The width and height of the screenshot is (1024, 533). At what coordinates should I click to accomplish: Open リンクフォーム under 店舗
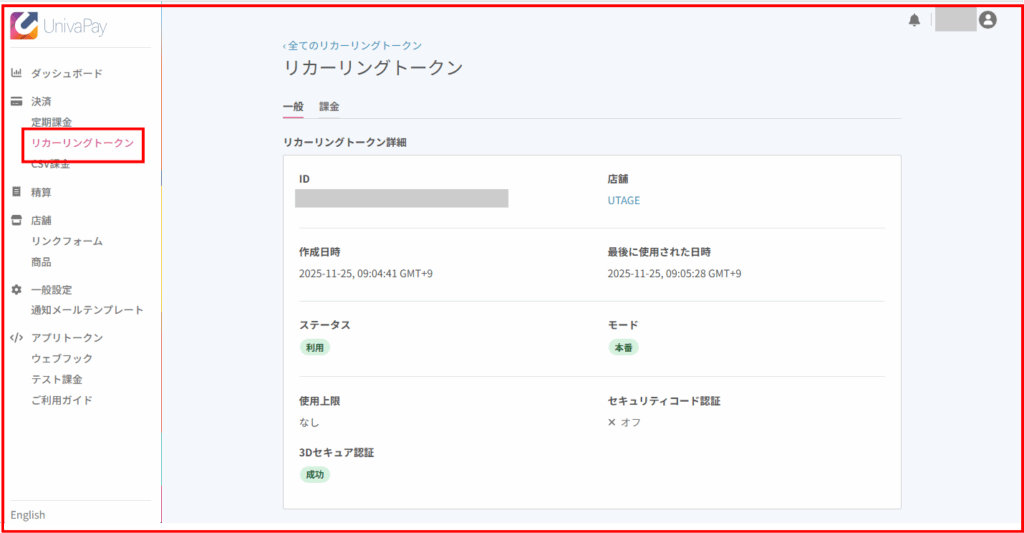pos(67,241)
